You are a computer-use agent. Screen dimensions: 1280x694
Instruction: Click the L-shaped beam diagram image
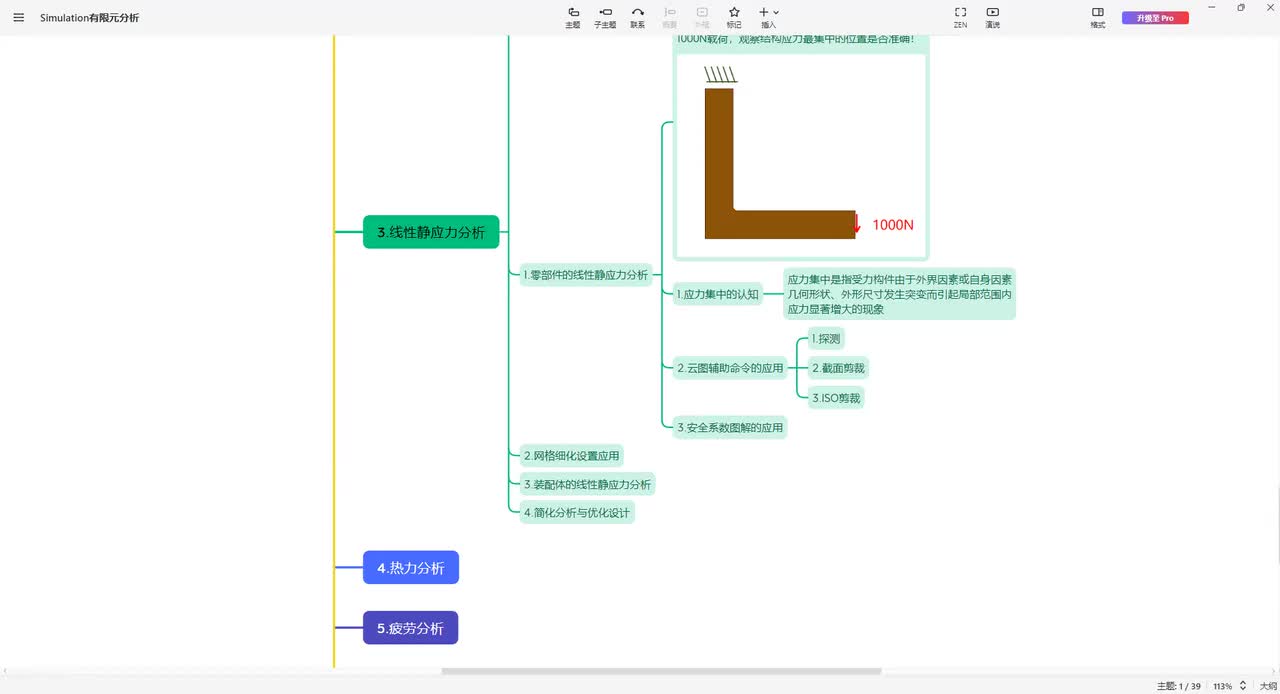(x=800, y=155)
